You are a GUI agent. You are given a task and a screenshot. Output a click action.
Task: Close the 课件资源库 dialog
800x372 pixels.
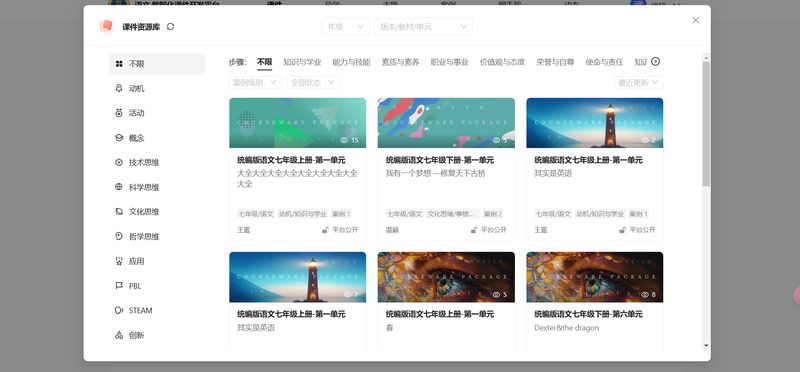[695, 20]
